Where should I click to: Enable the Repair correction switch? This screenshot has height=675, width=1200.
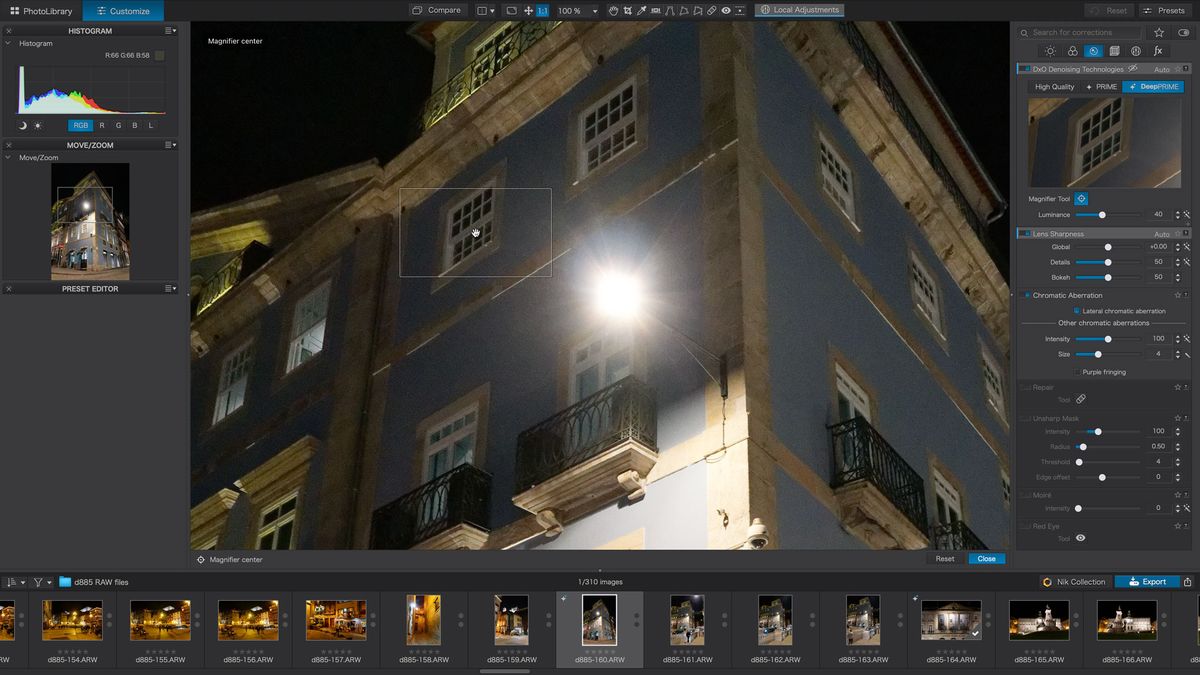pyautogui.click(x=1025, y=387)
